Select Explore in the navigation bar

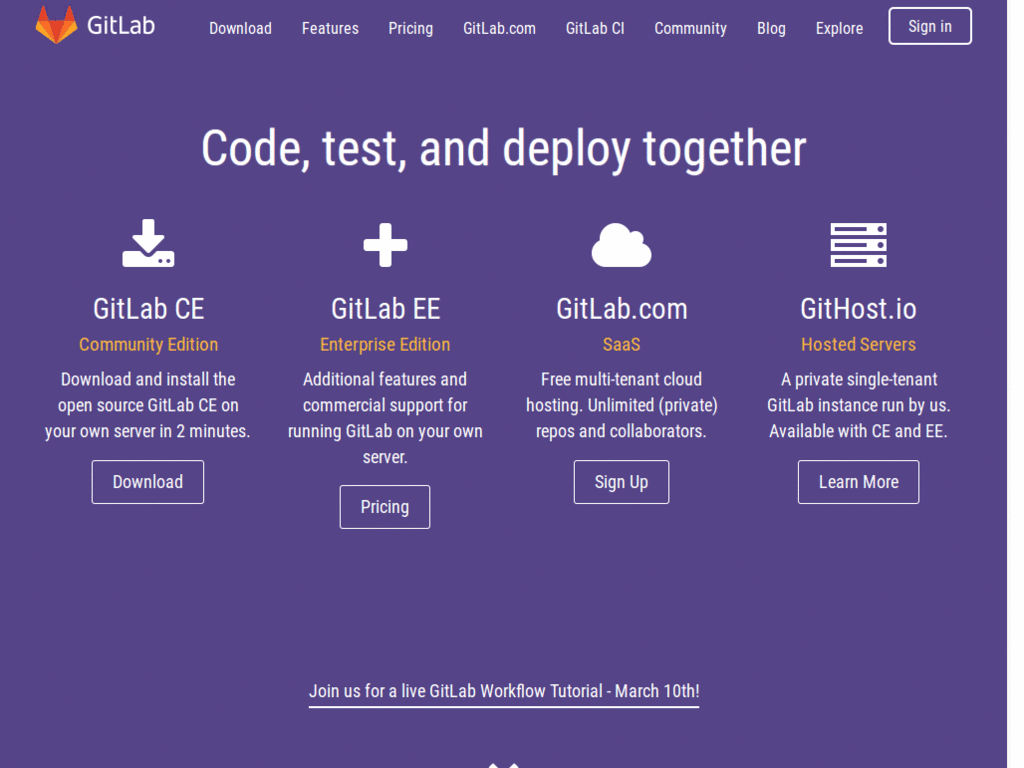point(839,28)
